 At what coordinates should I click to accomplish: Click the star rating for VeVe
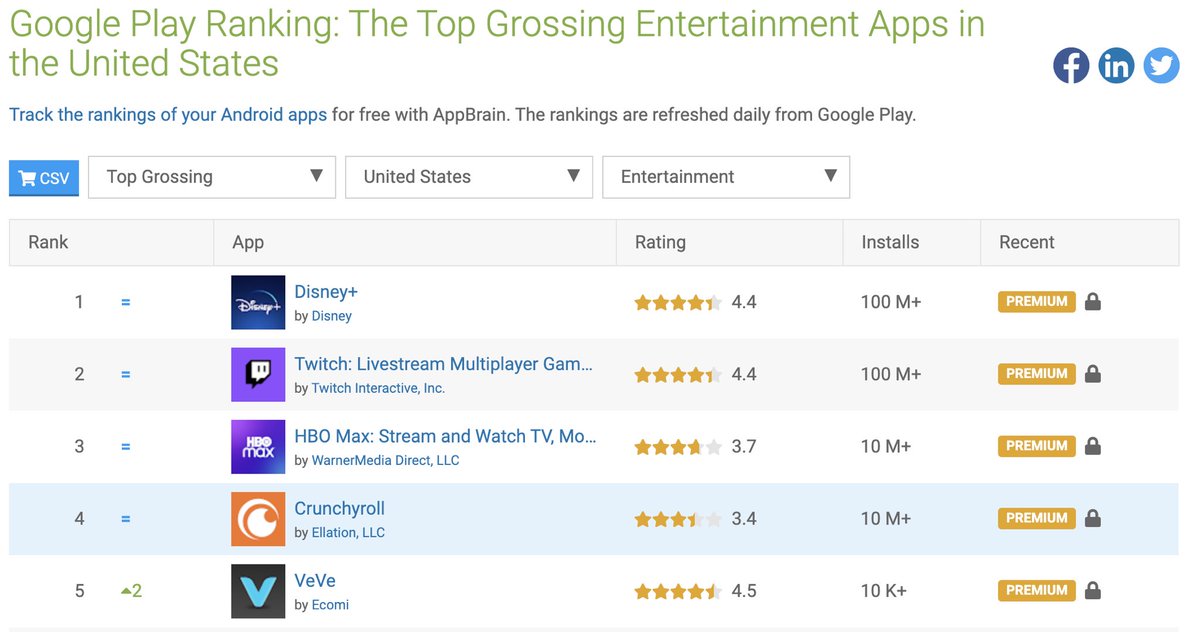click(678, 592)
